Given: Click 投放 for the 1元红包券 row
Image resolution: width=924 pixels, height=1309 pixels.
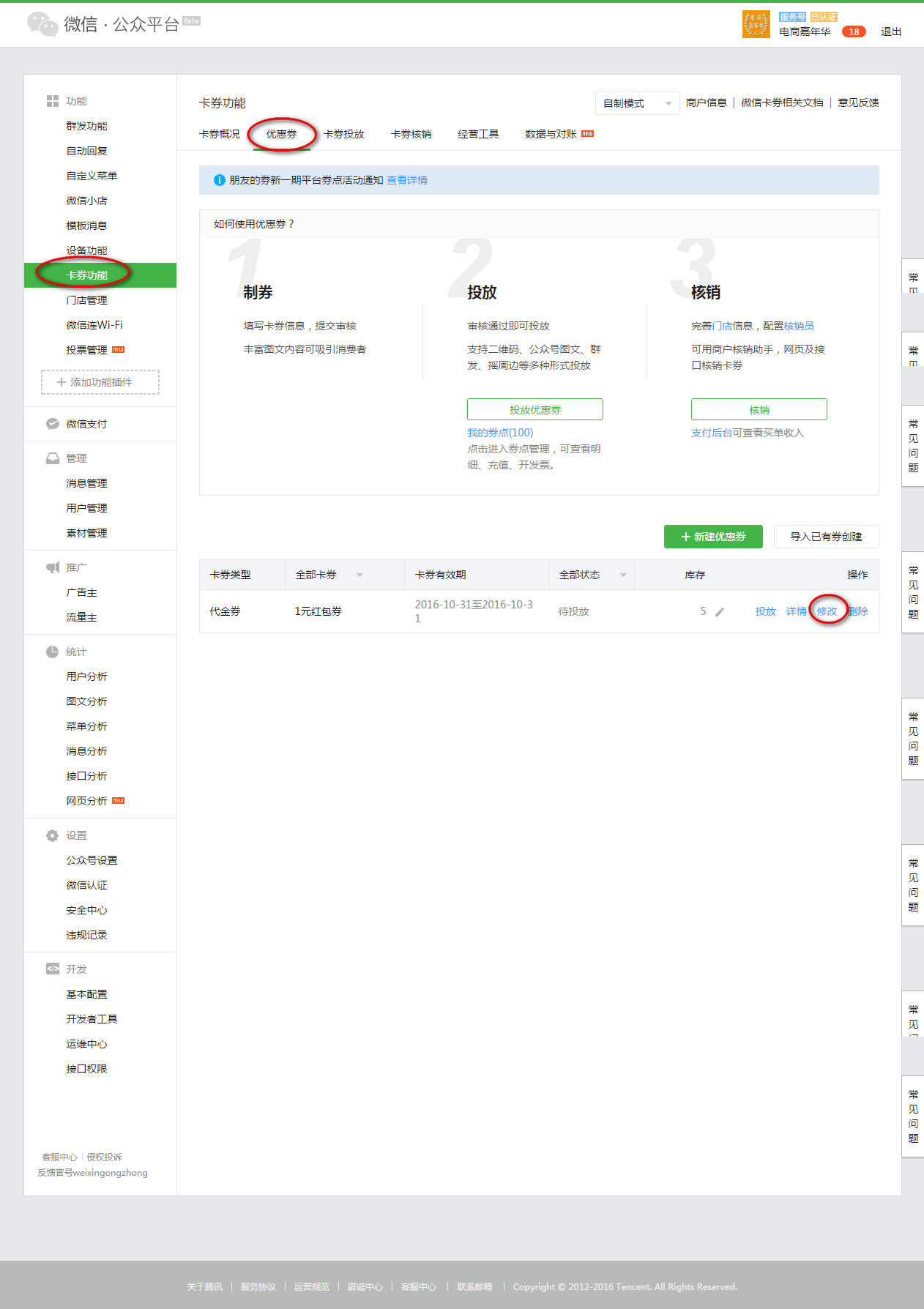Looking at the screenshot, I should [766, 611].
